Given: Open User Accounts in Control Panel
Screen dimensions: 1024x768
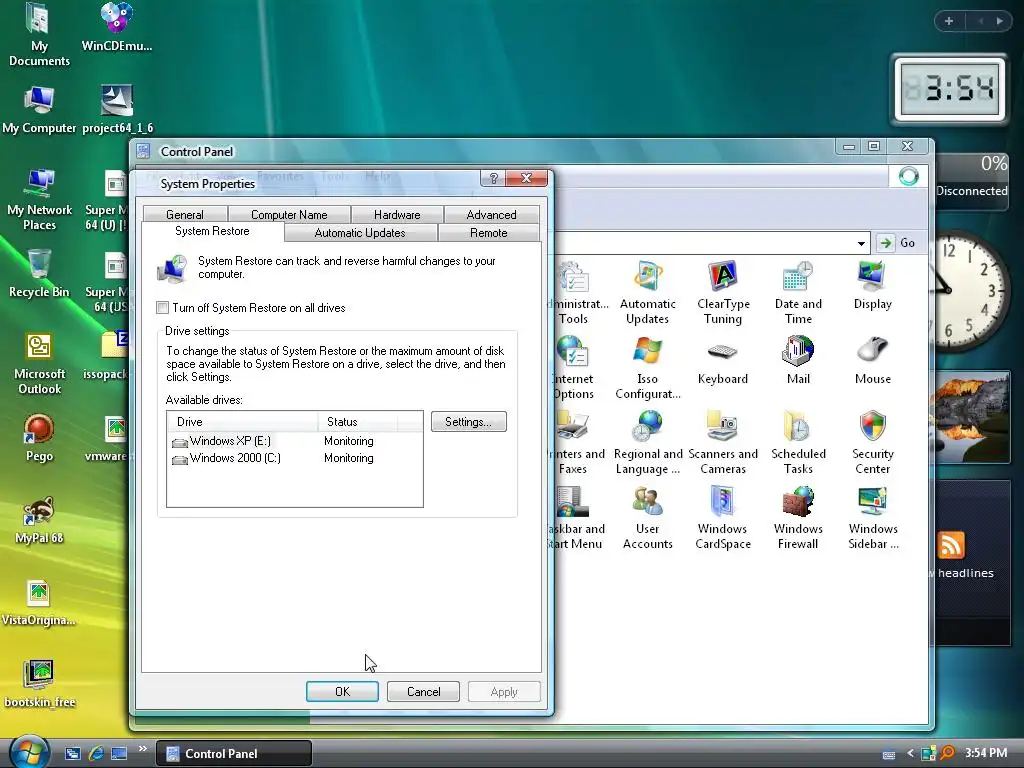Looking at the screenshot, I should click(647, 518).
